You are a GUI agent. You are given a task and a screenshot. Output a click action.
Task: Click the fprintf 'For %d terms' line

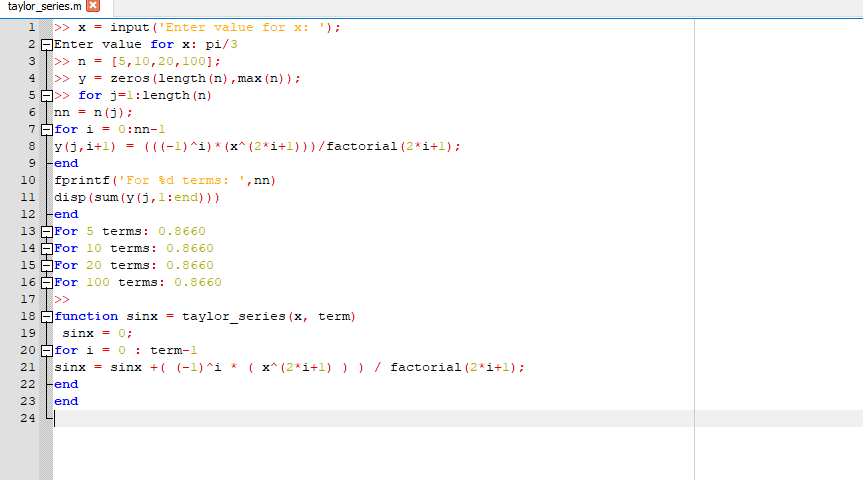tap(165, 181)
